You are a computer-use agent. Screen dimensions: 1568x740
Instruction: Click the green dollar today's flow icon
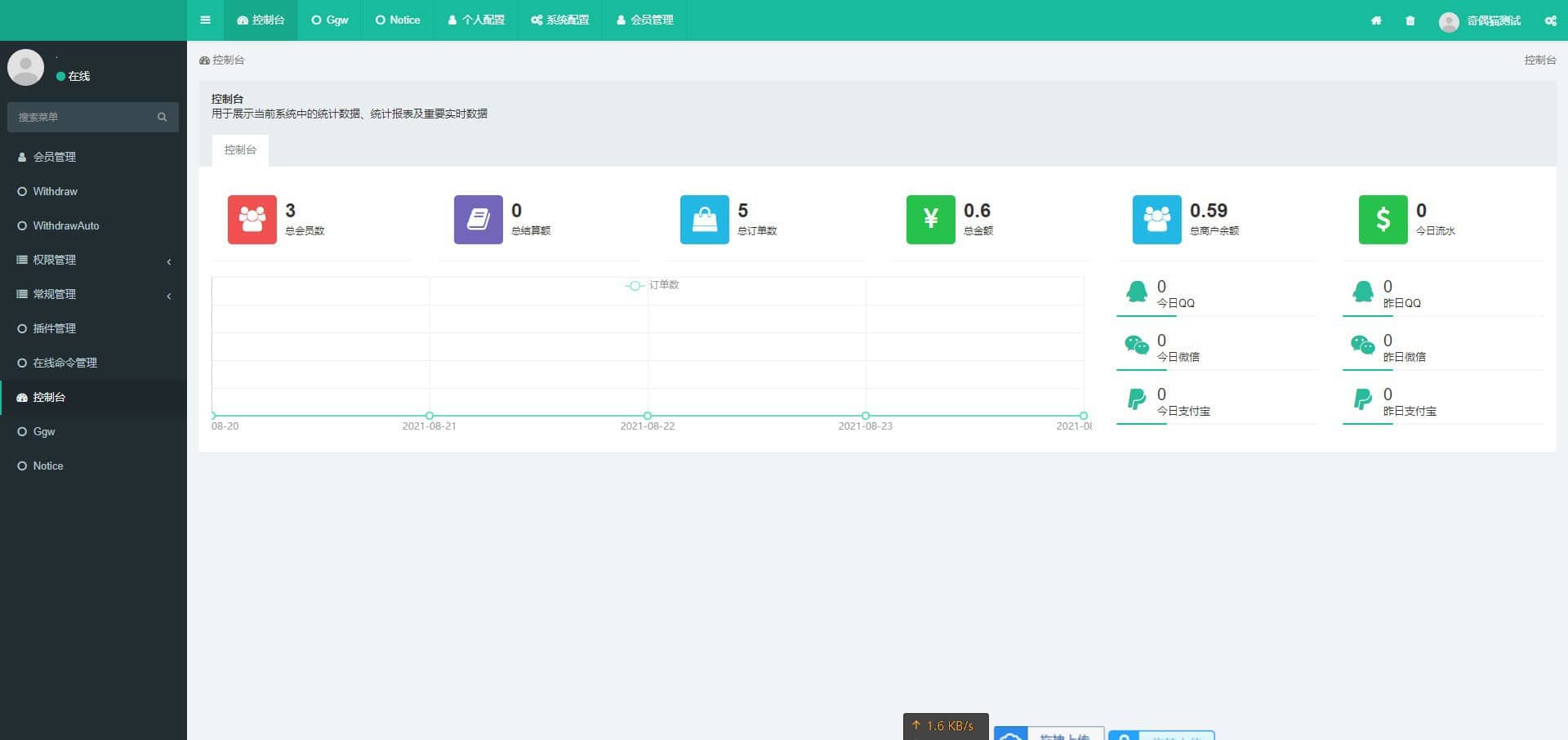(x=1383, y=219)
